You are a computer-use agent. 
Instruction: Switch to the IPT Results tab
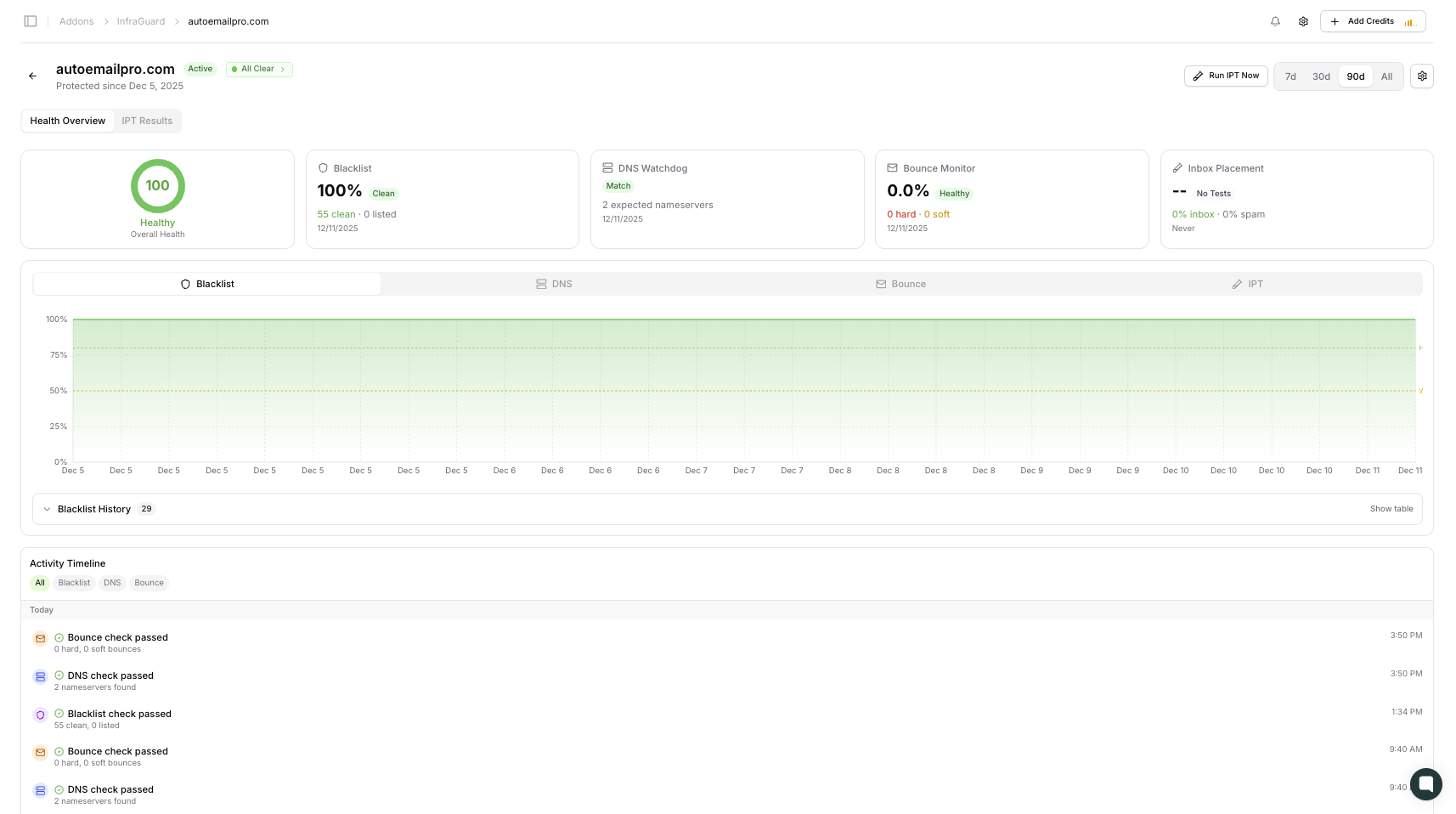147,121
